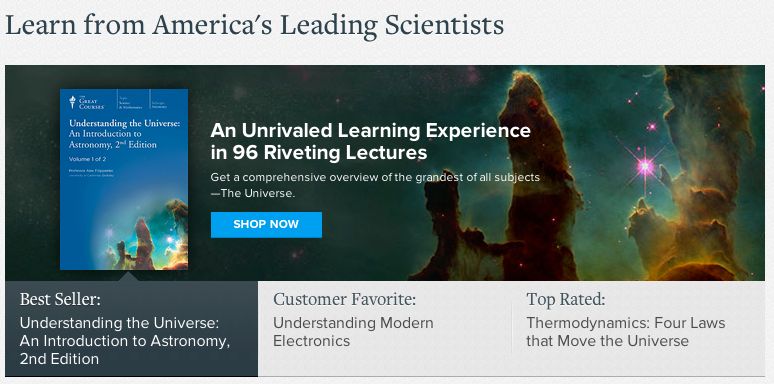
Task: Open the Top Rated tab
Action: click(638, 328)
